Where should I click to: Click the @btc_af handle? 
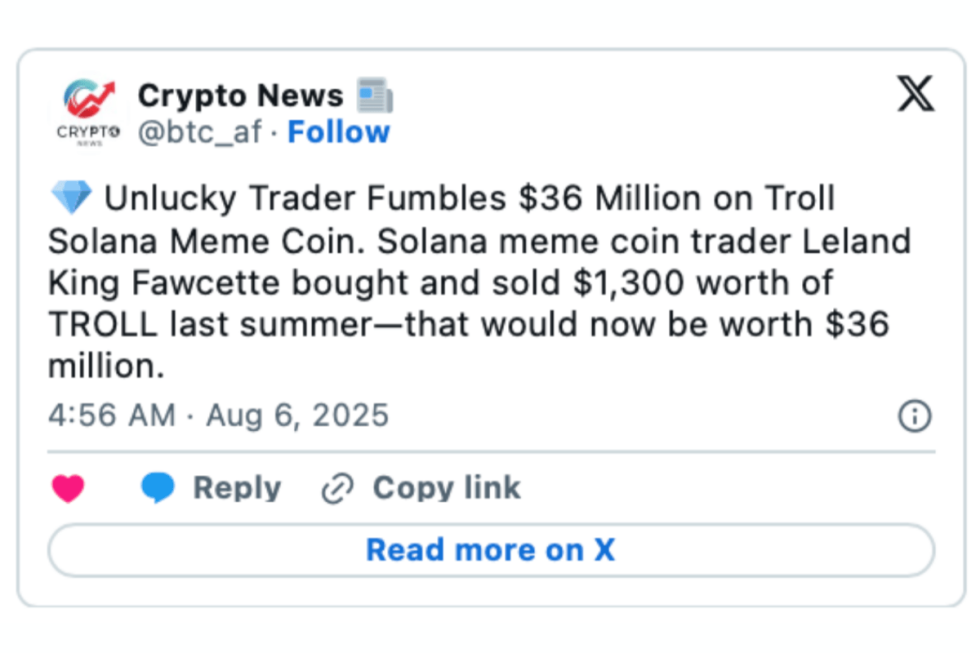[199, 133]
